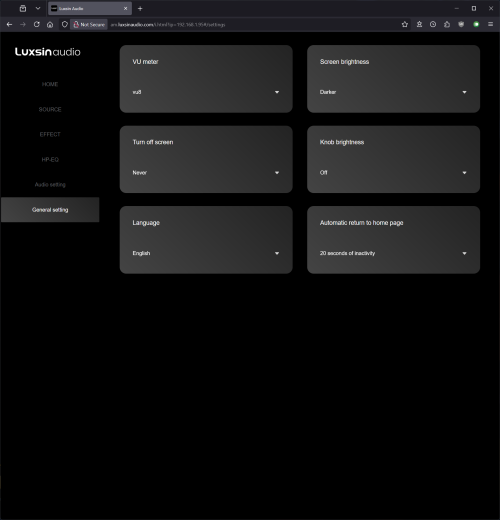Click the address bar URL
This screenshot has height=520, width=500.
pos(168,24)
